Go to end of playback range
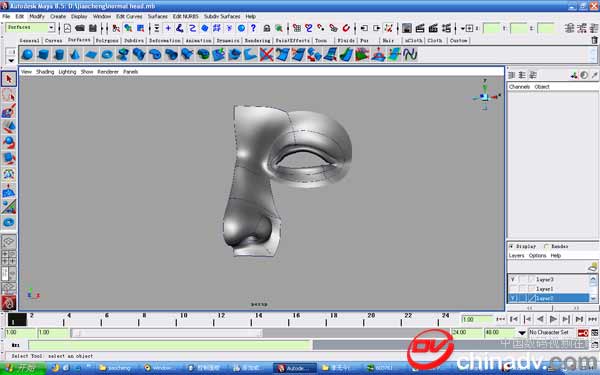This screenshot has width=600, height=375. pos(579,319)
